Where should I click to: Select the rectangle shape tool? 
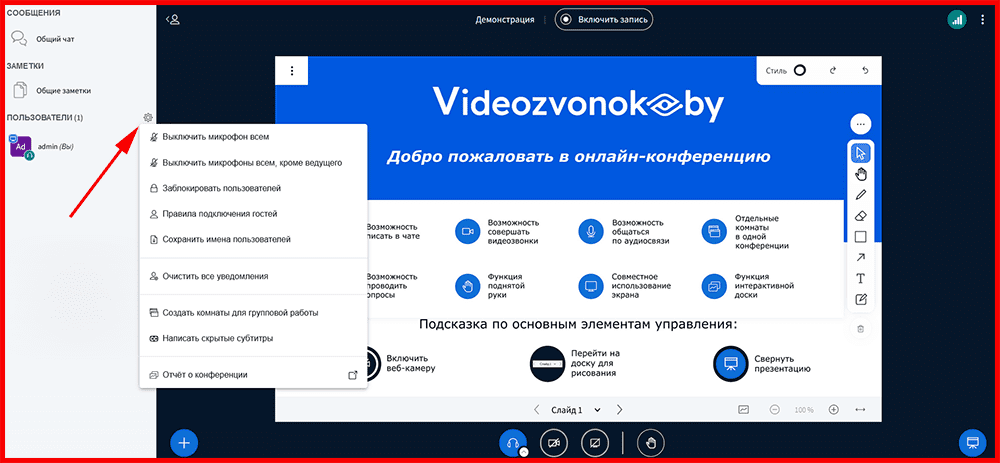point(860,237)
